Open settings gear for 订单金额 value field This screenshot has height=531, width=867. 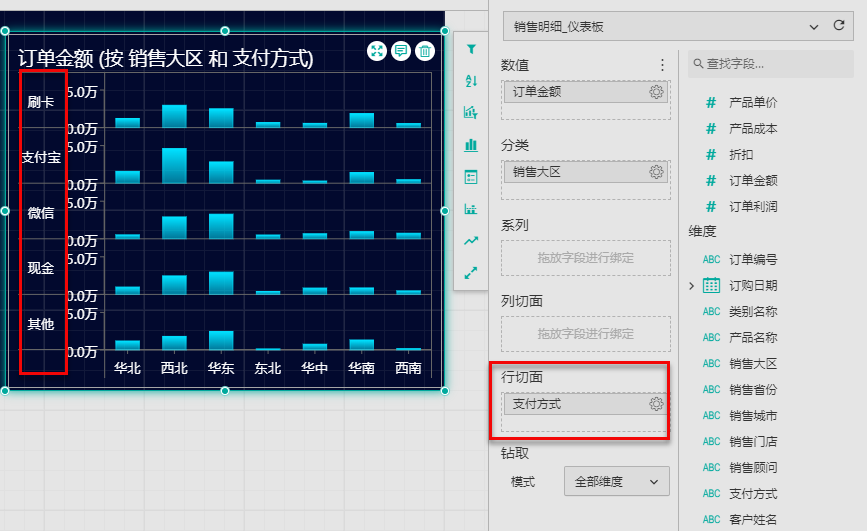pyautogui.click(x=656, y=92)
